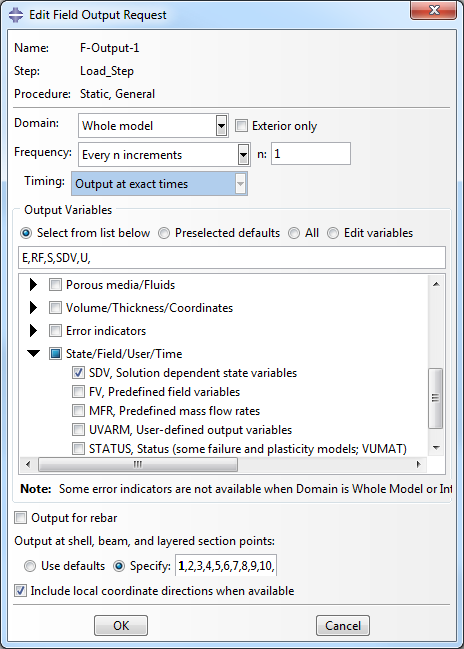The image size is (464, 649).
Task: Click the section points field 1,2,3,4,5
Action: (226, 565)
